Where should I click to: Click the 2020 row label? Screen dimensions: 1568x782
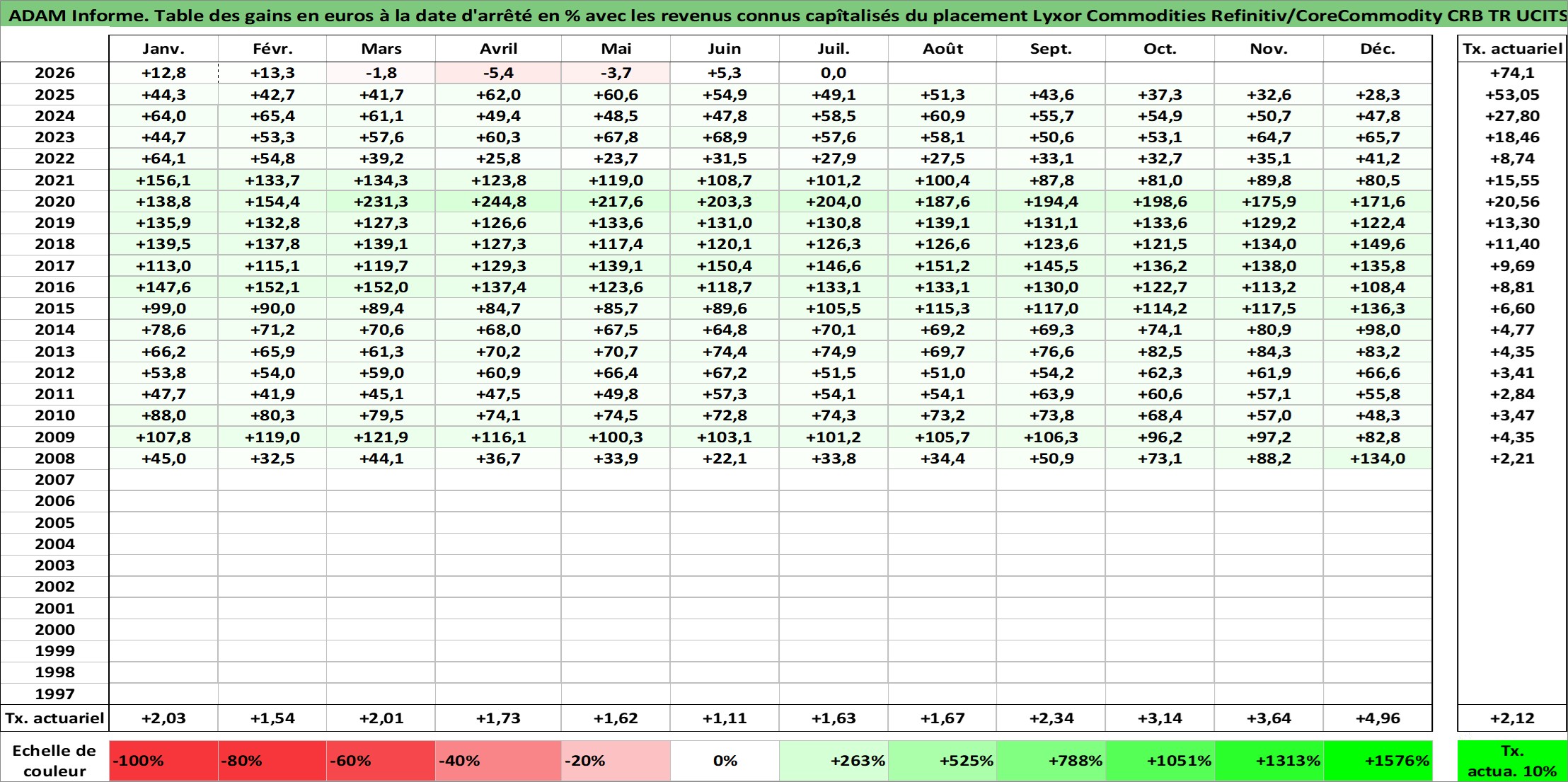point(54,202)
